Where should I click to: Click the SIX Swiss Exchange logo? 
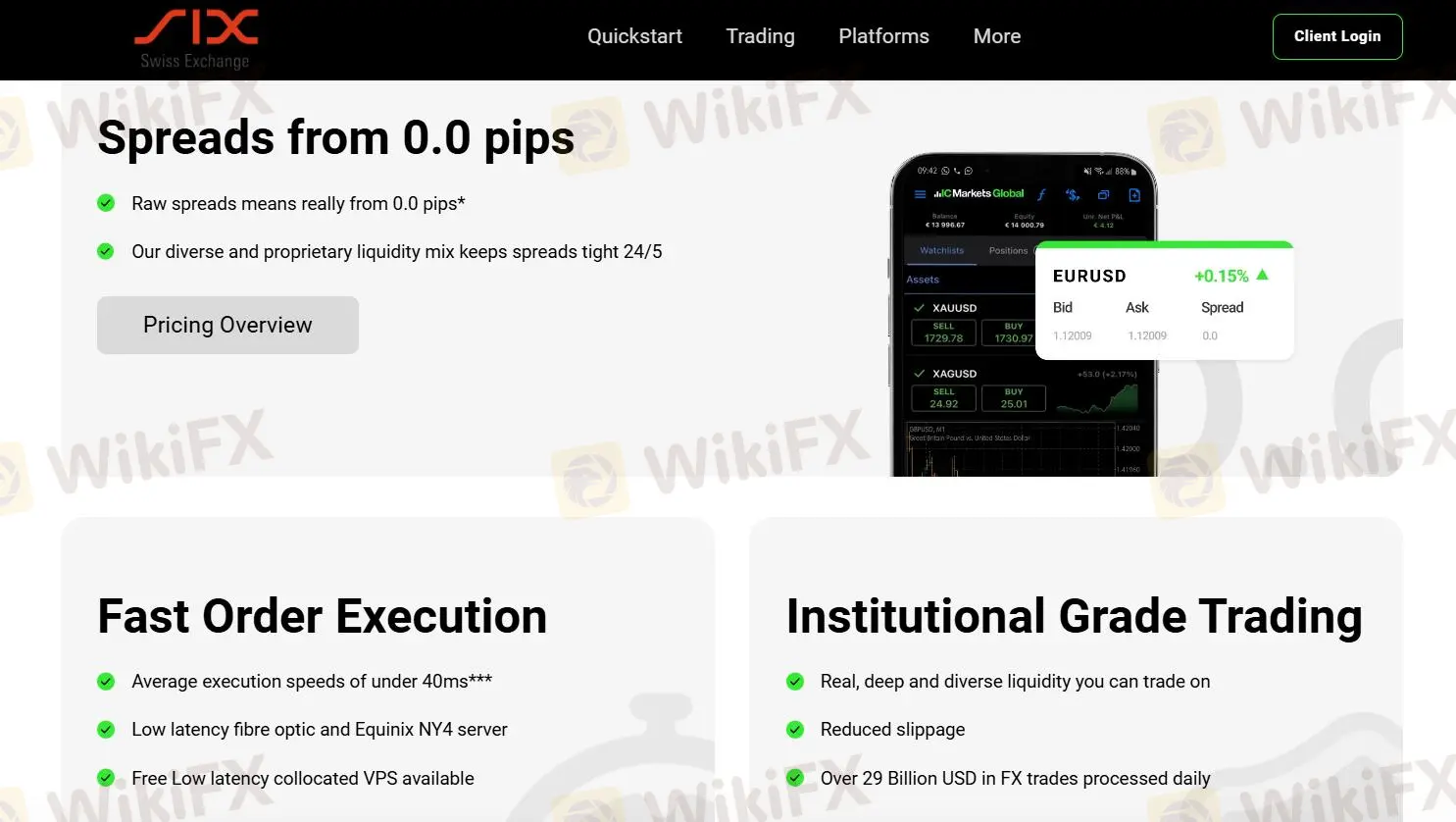click(x=196, y=39)
